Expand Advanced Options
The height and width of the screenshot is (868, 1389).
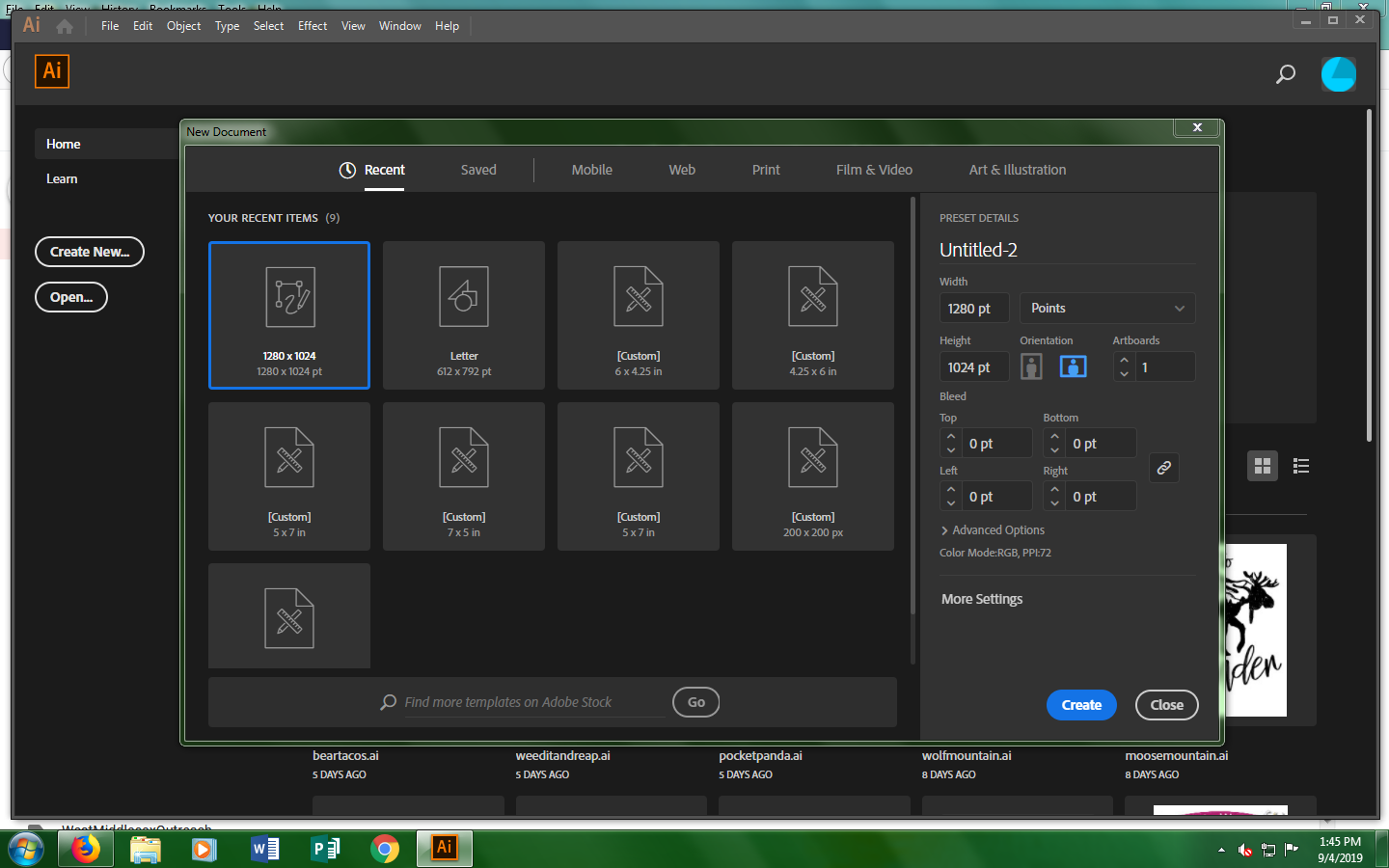[993, 530]
